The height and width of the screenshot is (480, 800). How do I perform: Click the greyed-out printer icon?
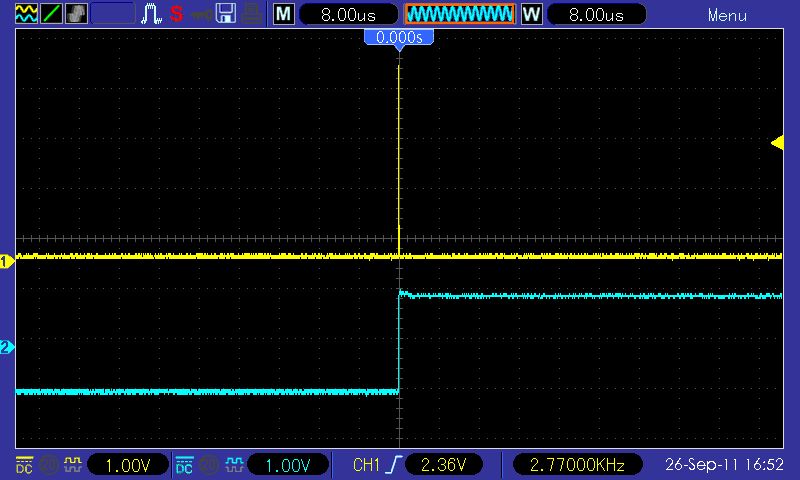[253, 14]
